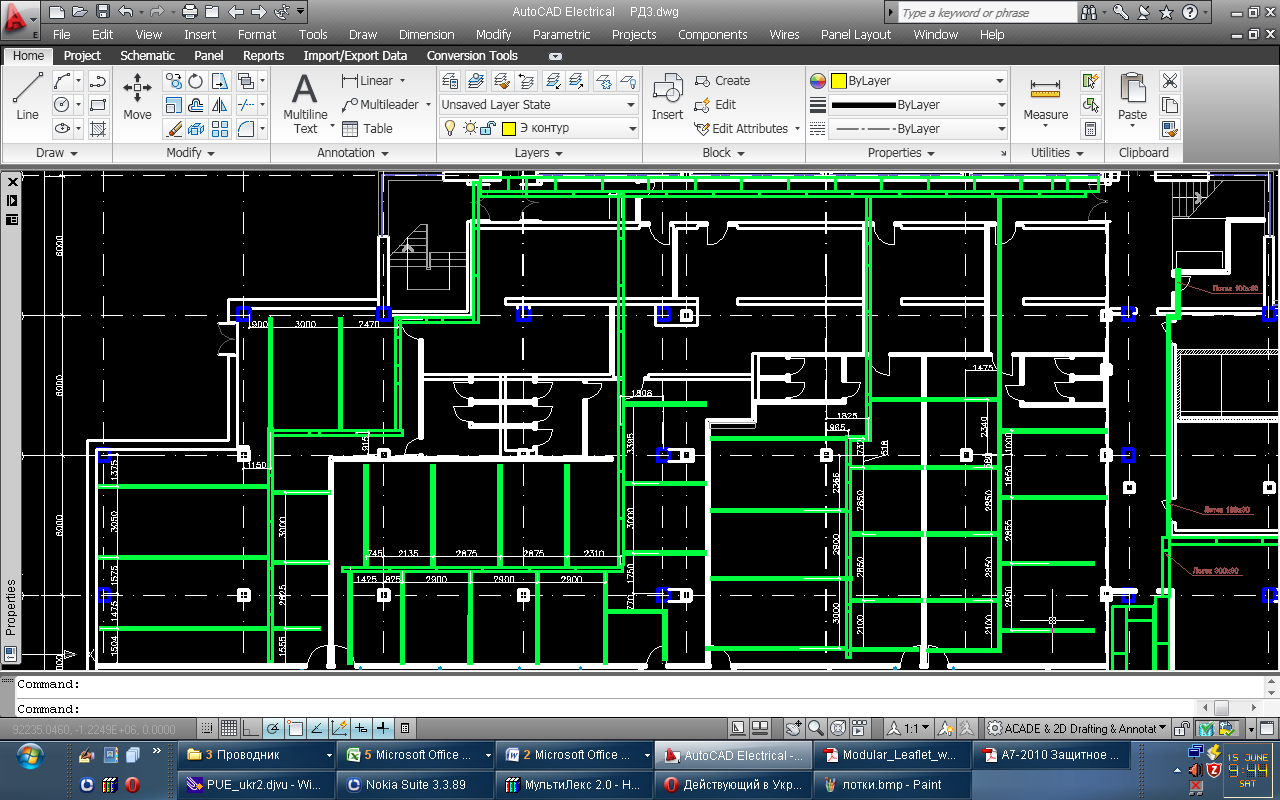The image size is (1280, 800).
Task: Open the Quick Calculator icon
Action: tap(1091, 129)
